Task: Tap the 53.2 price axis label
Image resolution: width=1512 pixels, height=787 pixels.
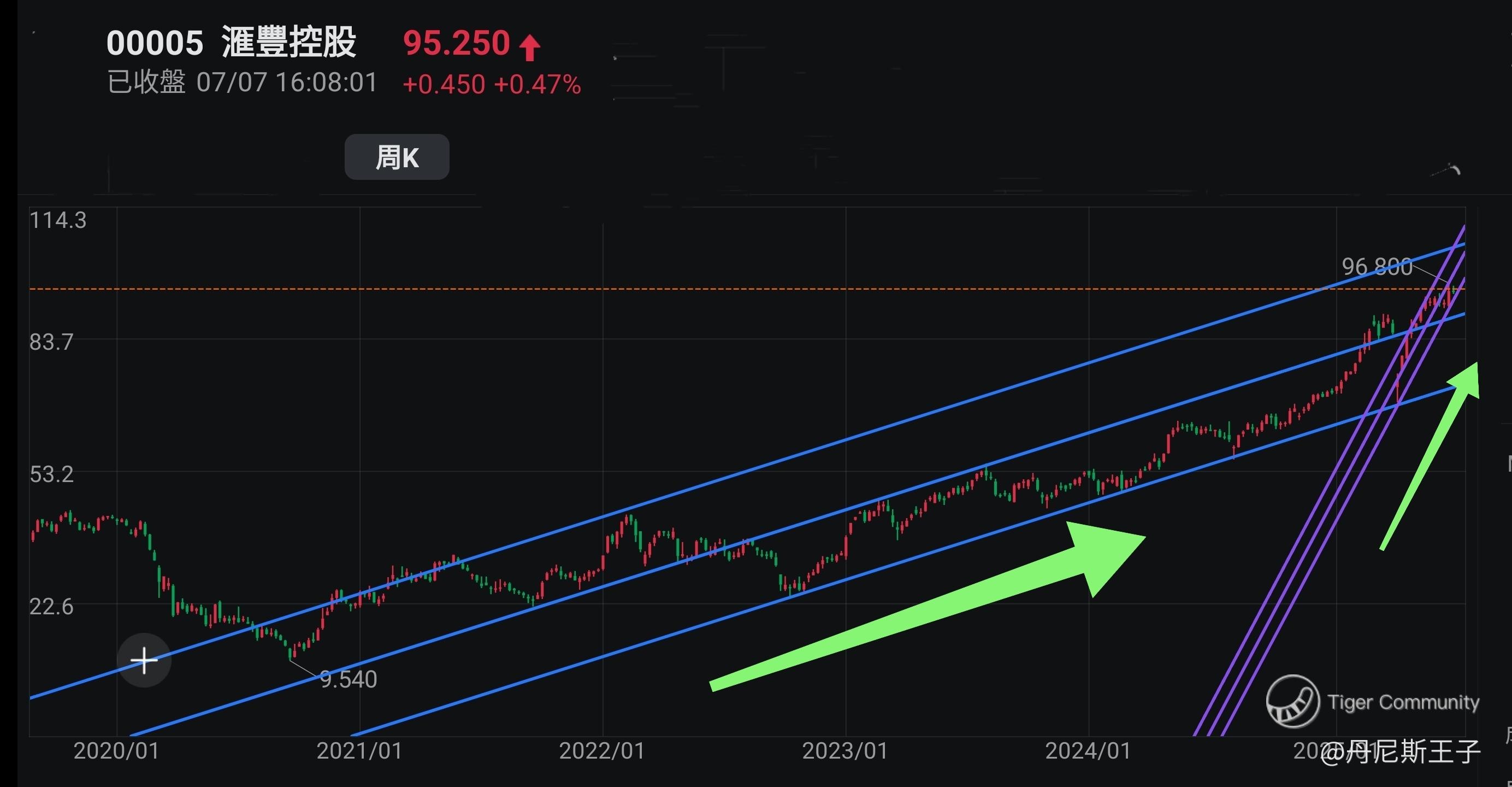Action: click(52, 474)
